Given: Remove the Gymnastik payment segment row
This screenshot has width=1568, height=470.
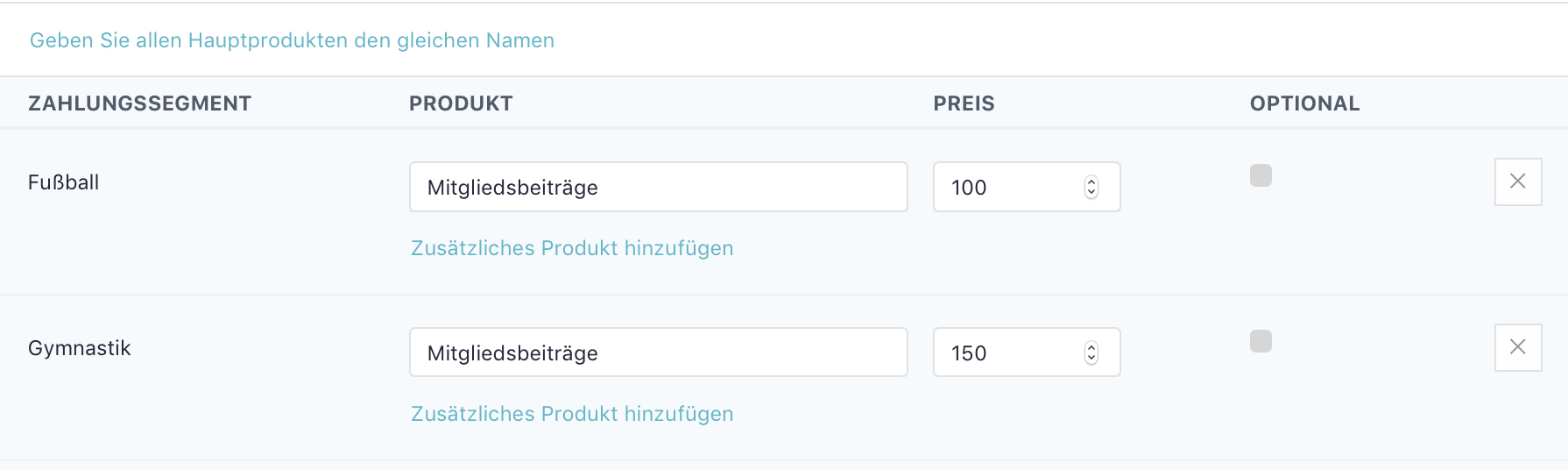Looking at the screenshot, I should (x=1517, y=347).
